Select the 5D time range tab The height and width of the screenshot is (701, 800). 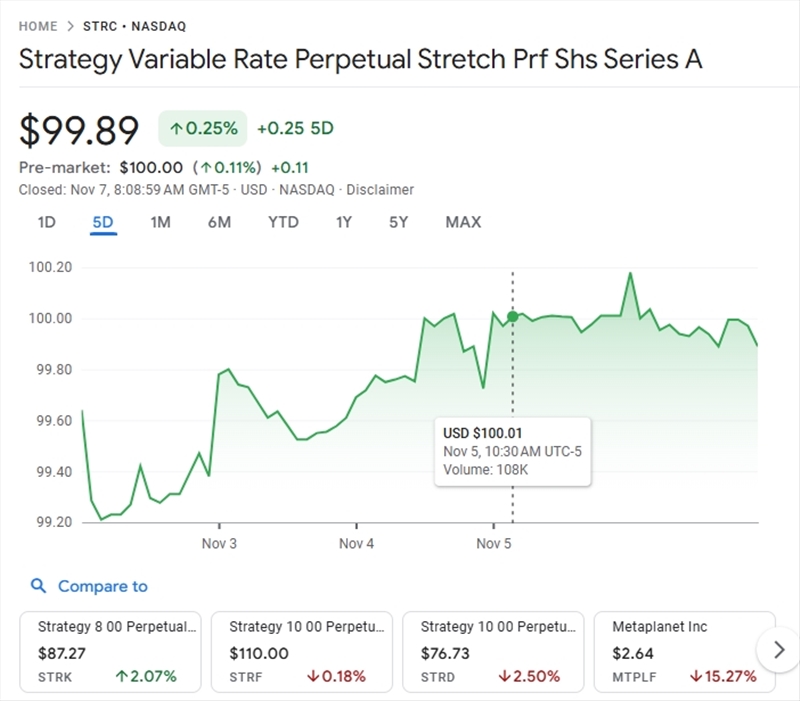[x=103, y=222]
